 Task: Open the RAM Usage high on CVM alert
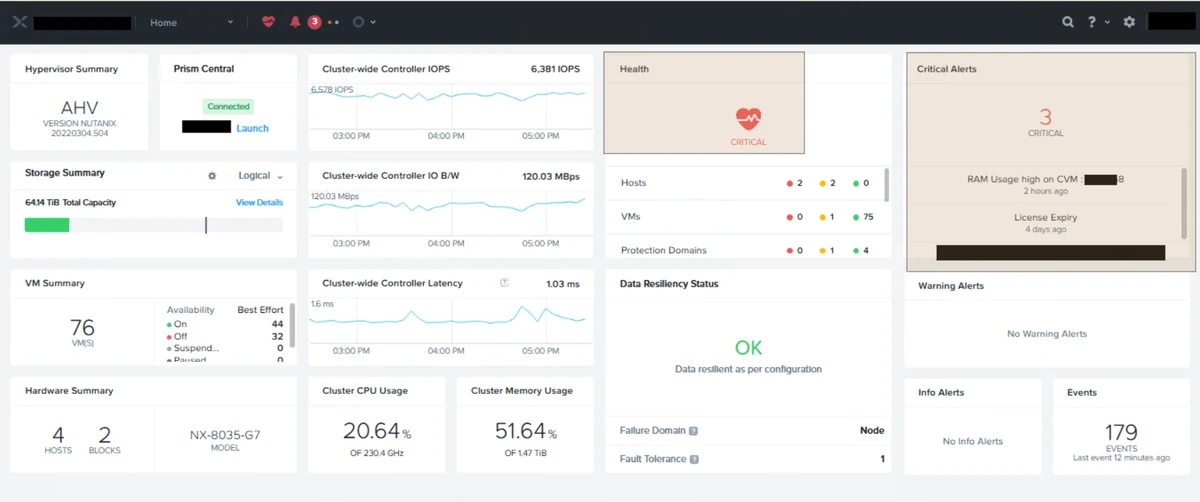(x=1047, y=184)
